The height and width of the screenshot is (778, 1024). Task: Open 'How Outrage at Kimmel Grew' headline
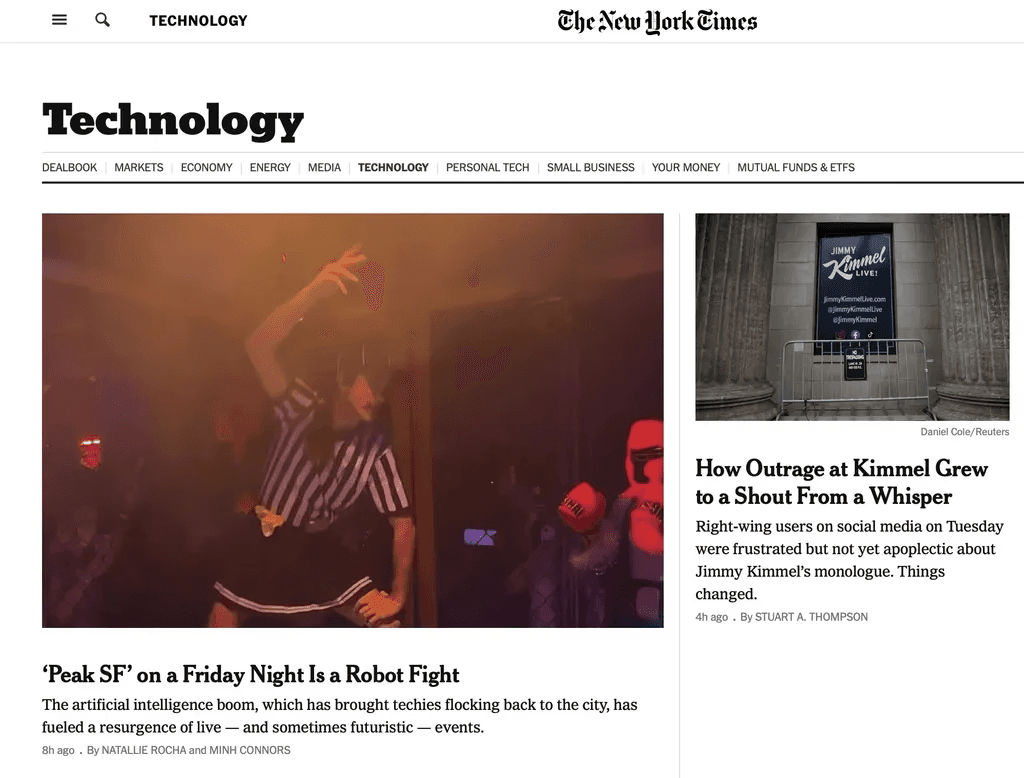pos(841,482)
